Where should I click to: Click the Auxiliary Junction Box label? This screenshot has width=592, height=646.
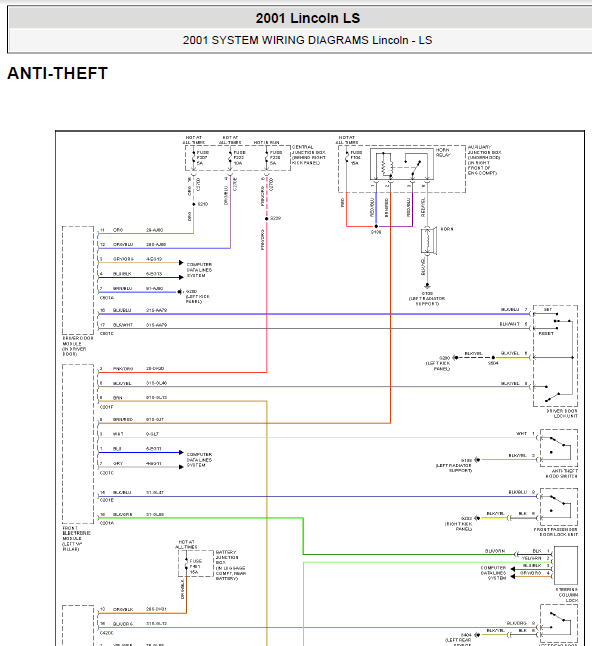[x=484, y=160]
